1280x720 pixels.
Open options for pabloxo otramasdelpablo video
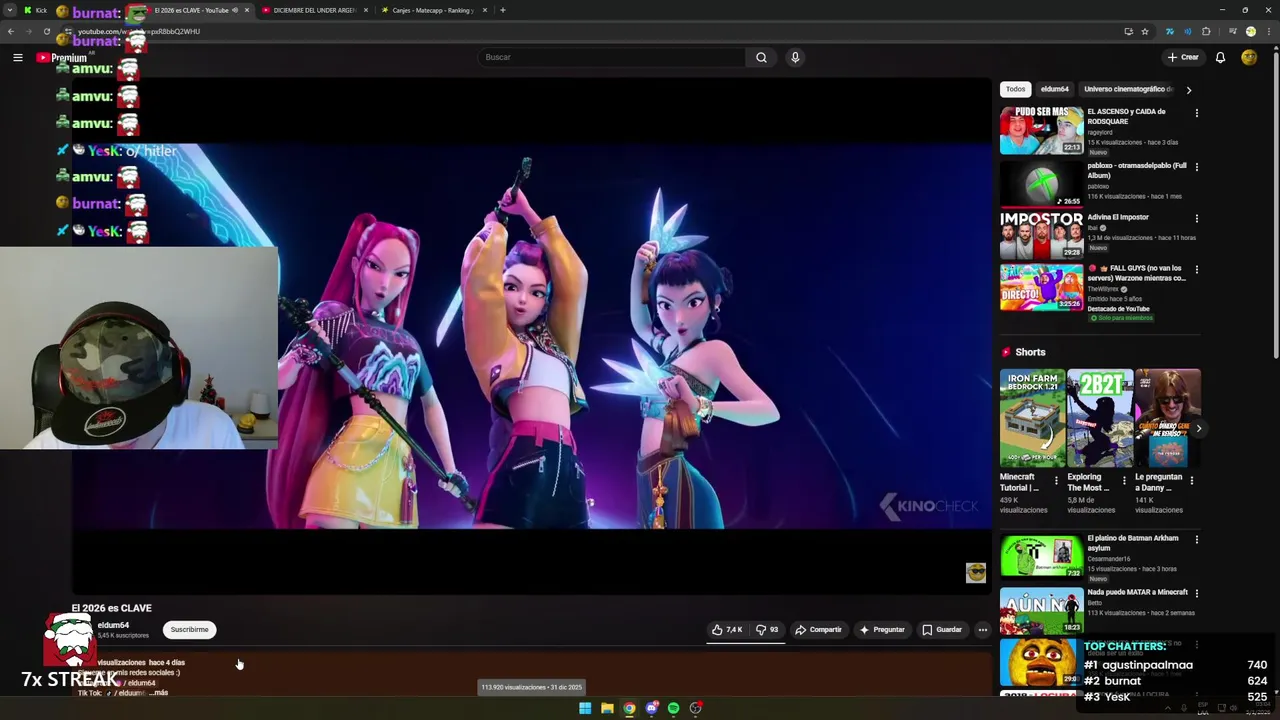[1196, 167]
